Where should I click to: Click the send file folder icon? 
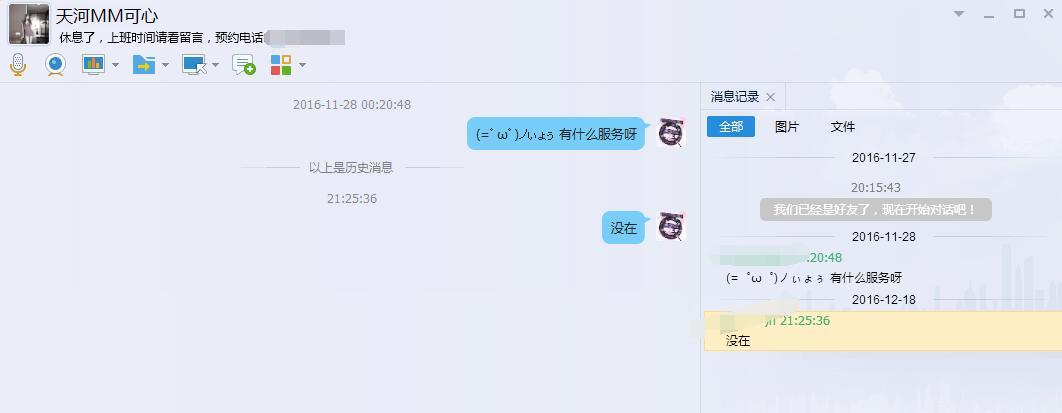pyautogui.click(x=144, y=64)
